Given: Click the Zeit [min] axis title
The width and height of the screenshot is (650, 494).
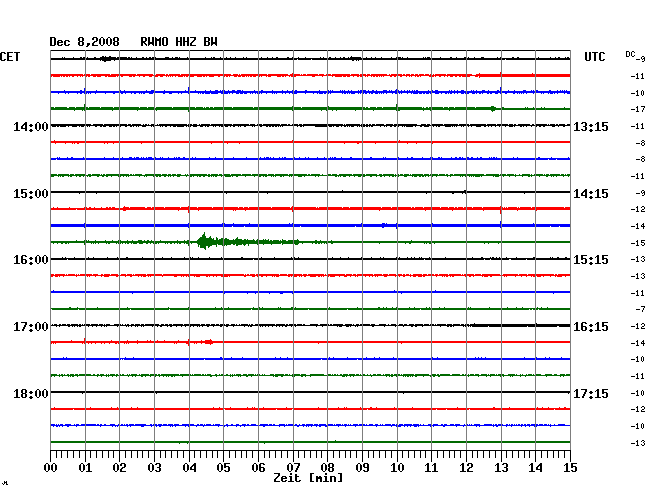Looking at the screenshot, I should click(x=308, y=478).
